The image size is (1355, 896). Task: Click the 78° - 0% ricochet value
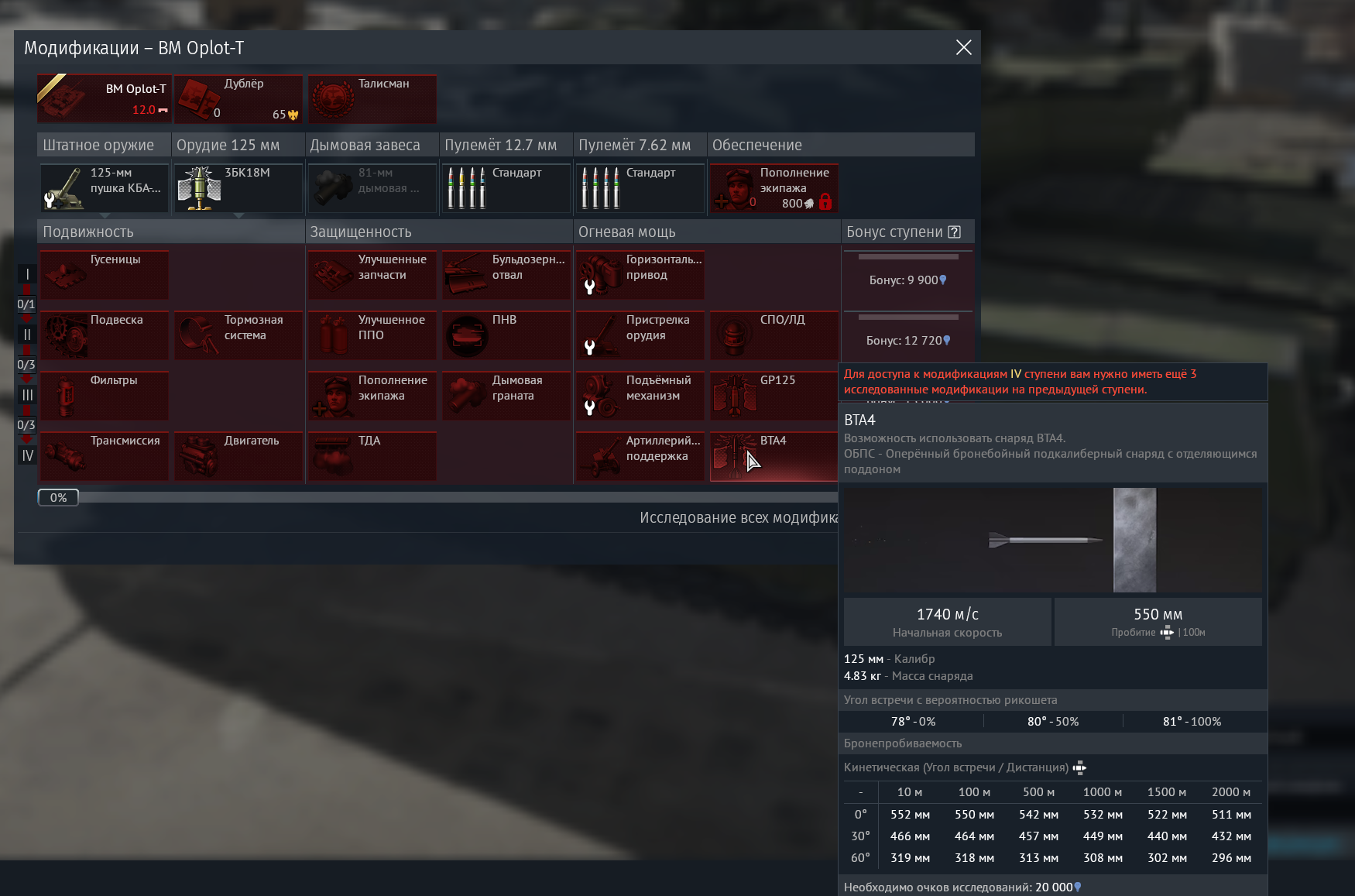[x=914, y=721]
